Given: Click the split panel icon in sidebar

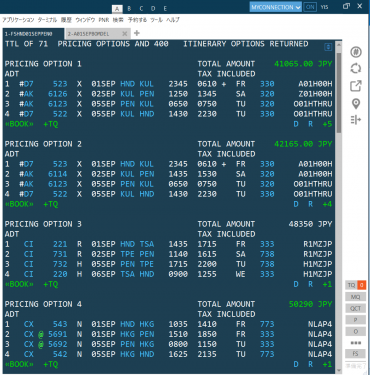Looking at the screenshot, I should (356, 120).
